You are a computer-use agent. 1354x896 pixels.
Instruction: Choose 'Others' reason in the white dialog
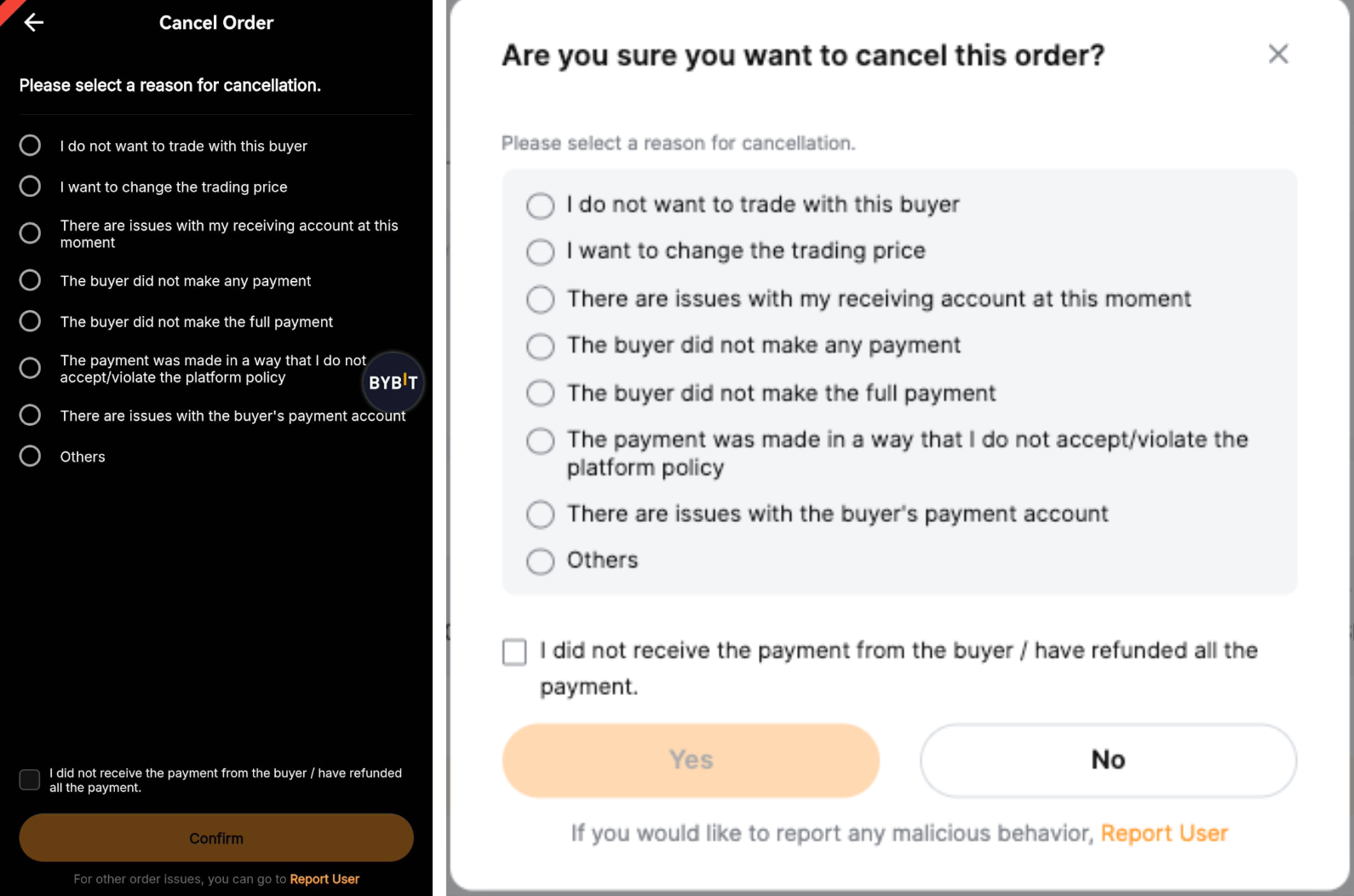(540, 561)
